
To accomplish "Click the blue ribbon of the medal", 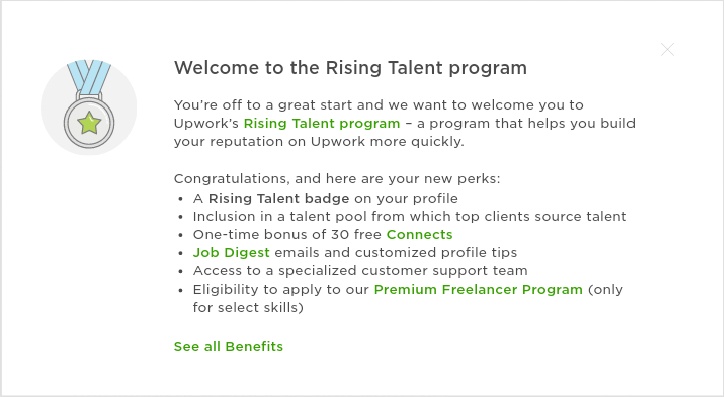I will tap(89, 77).
